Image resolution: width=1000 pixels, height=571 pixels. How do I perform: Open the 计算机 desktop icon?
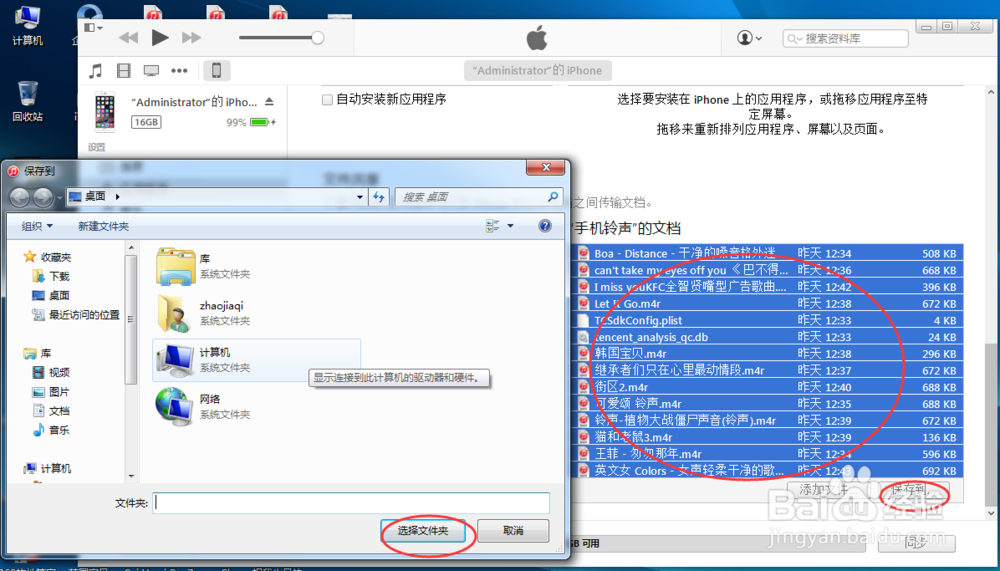(27, 26)
